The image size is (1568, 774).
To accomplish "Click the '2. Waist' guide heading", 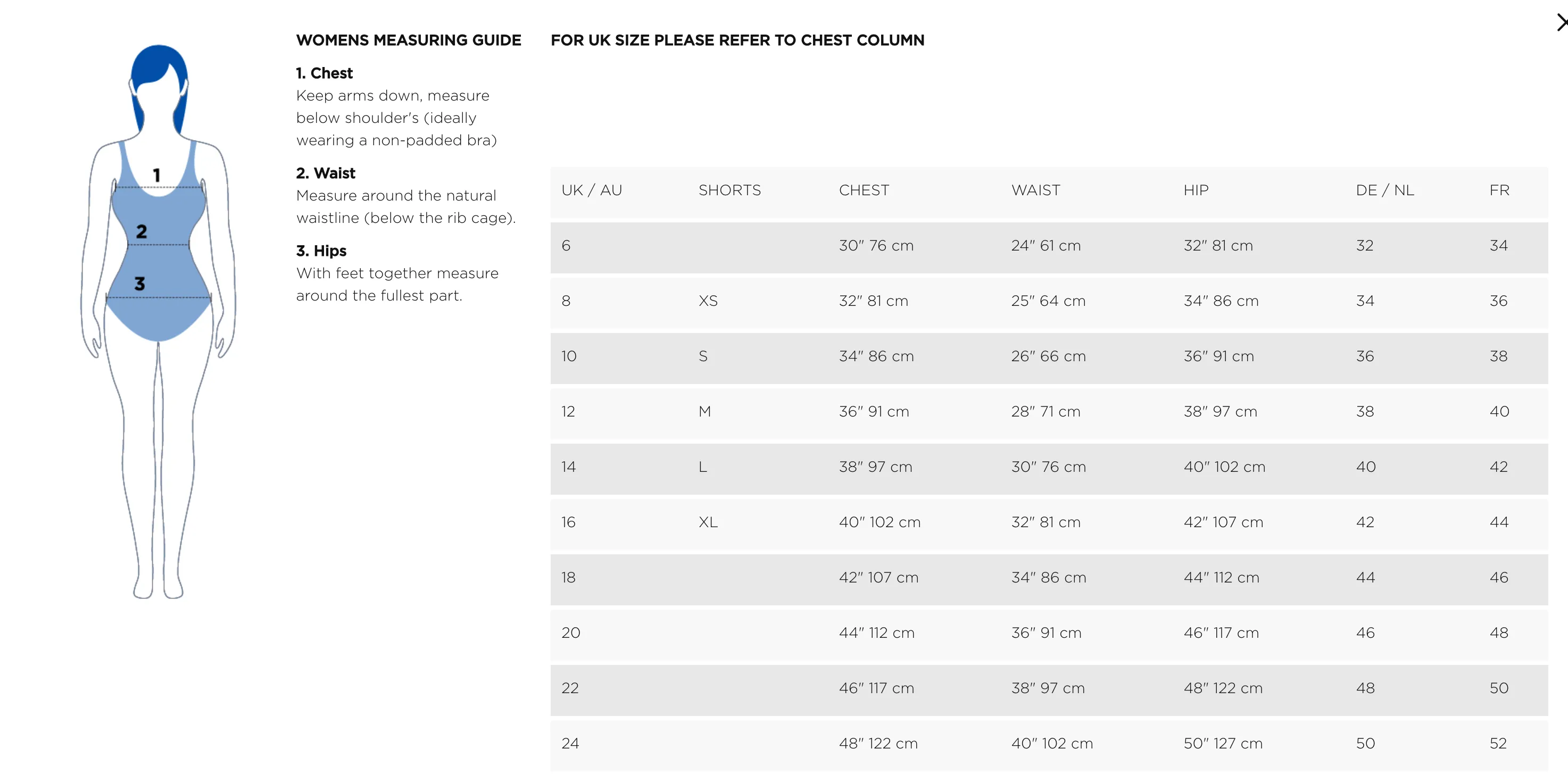I will click(x=325, y=173).
